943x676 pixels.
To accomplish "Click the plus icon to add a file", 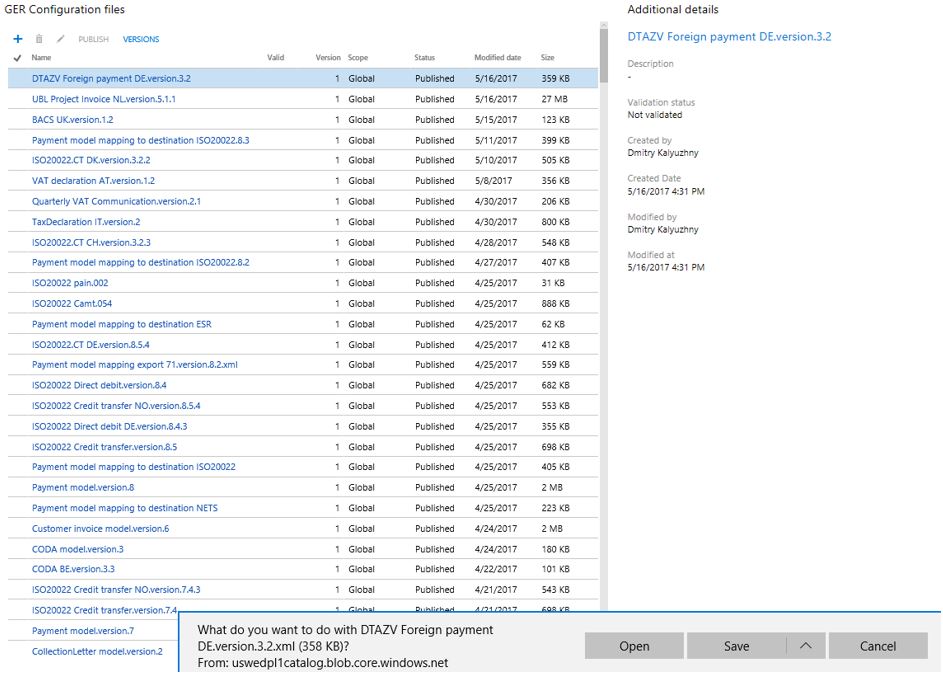I will 18,39.
